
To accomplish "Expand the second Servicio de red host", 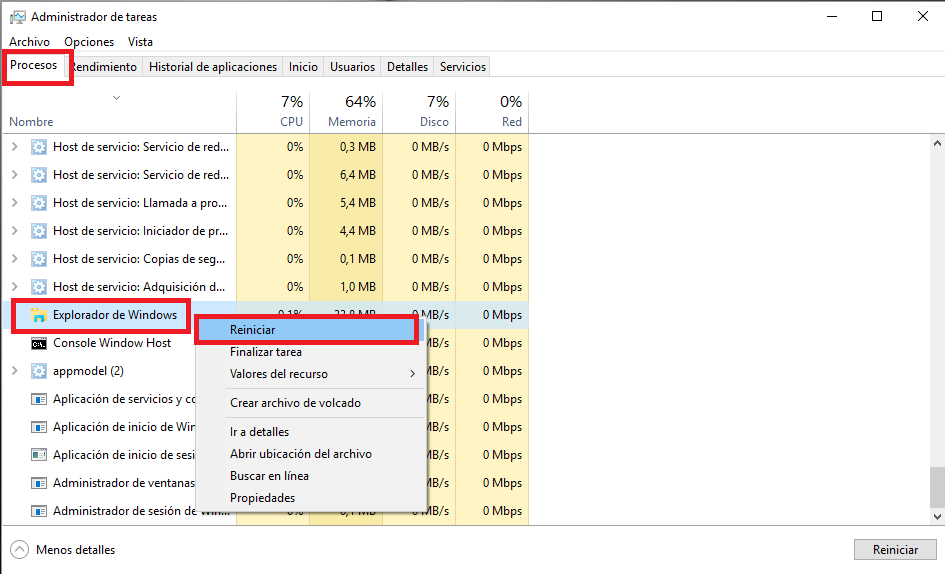I will [15, 174].
